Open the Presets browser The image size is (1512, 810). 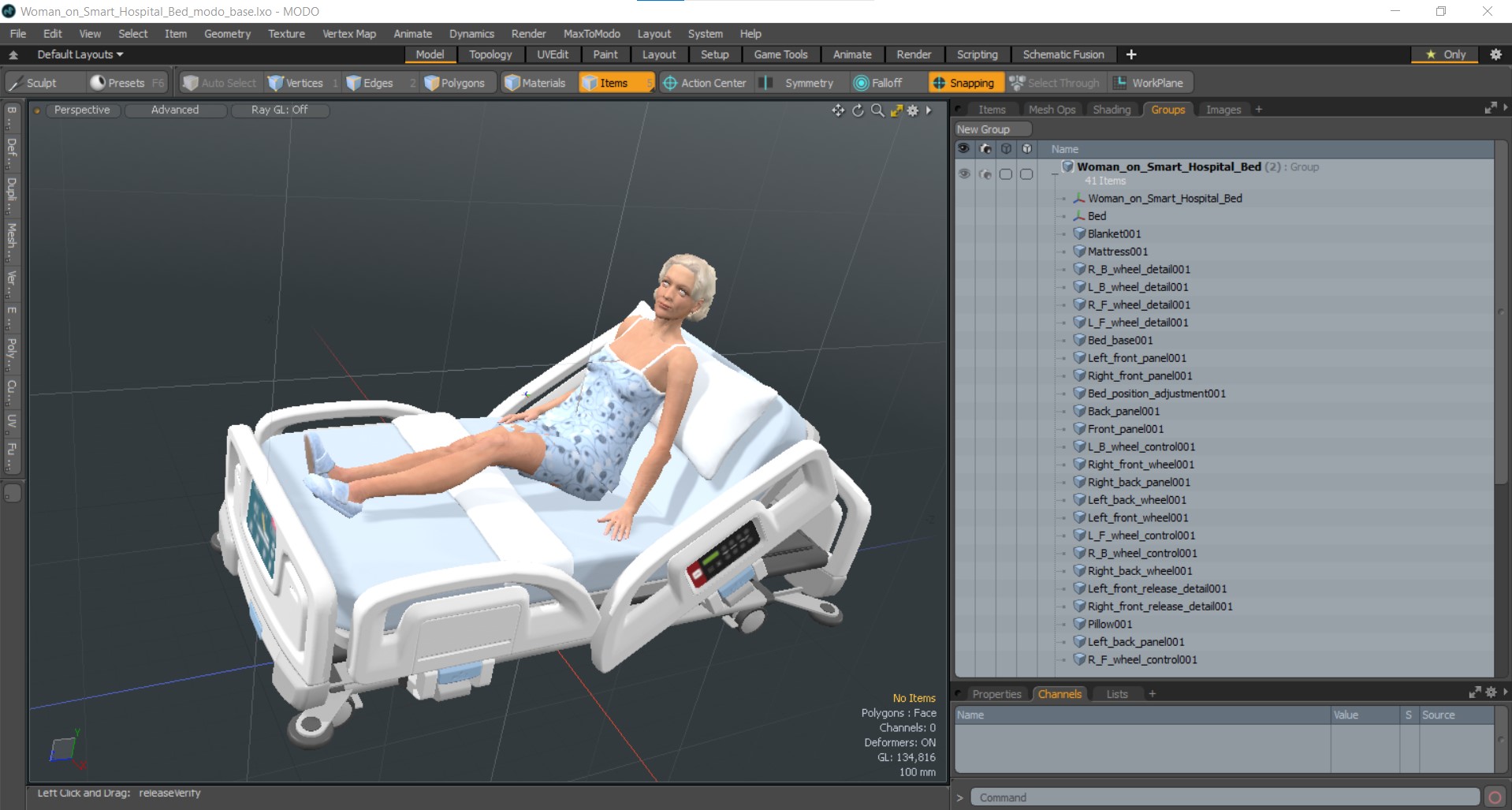[126, 83]
